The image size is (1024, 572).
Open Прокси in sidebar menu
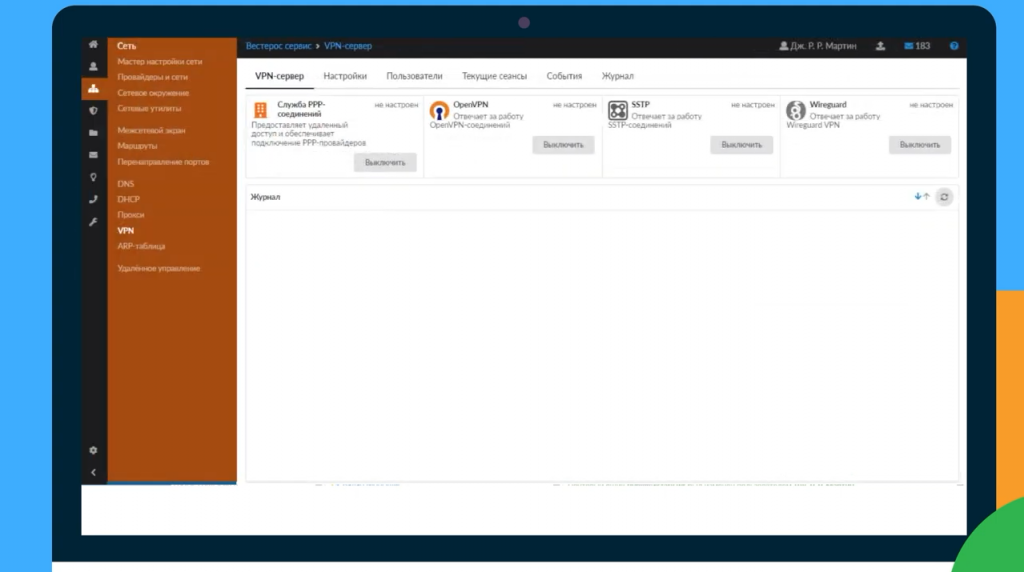click(131, 215)
